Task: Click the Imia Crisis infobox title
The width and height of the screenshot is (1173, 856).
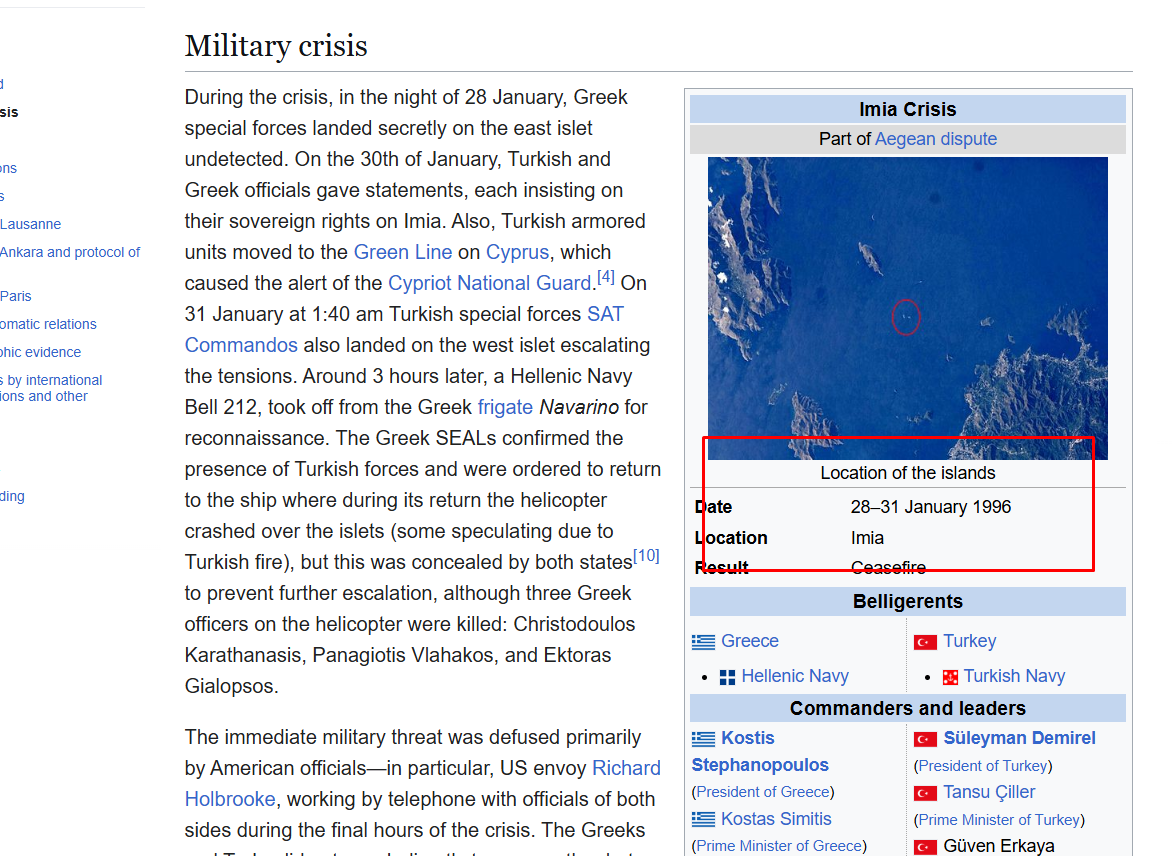Action: click(907, 109)
